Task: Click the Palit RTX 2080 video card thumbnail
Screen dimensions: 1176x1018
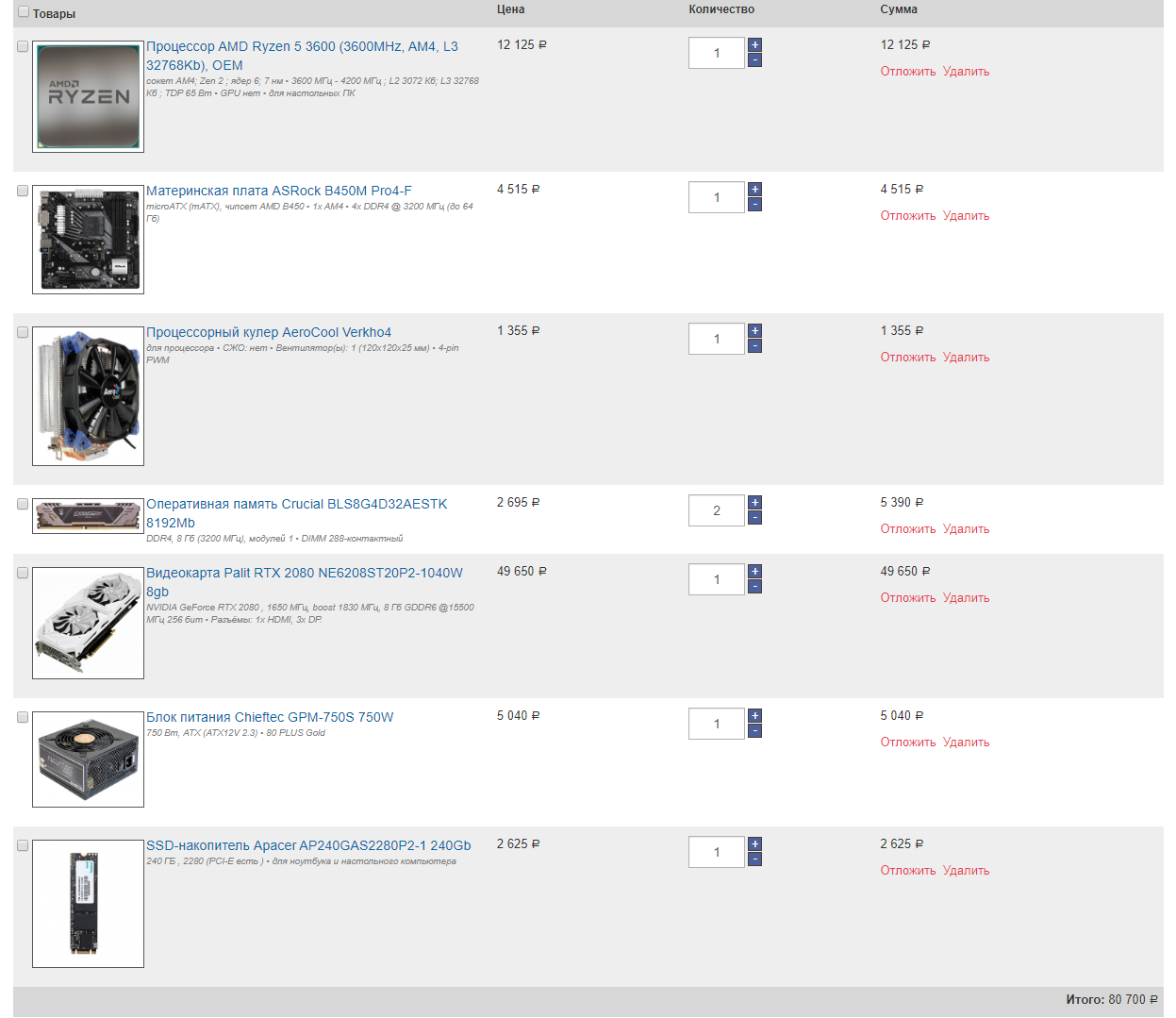Action: pyautogui.click(x=88, y=623)
